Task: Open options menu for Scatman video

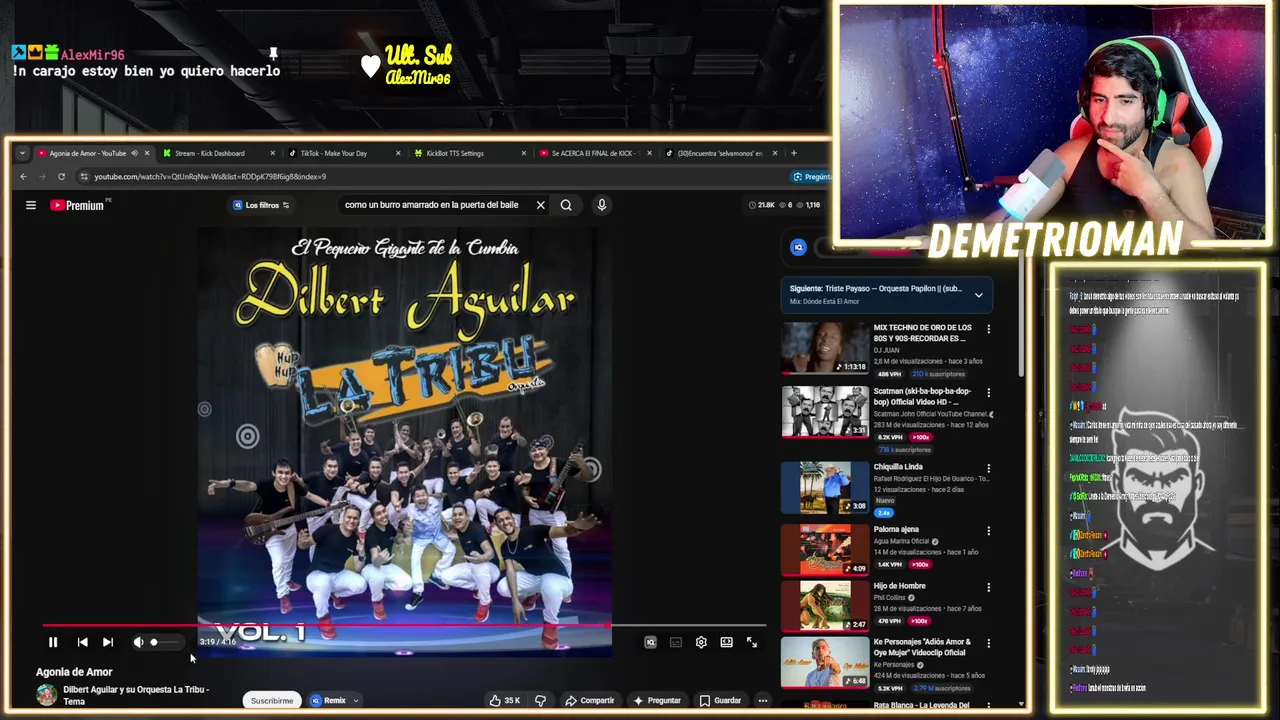Action: (989, 393)
